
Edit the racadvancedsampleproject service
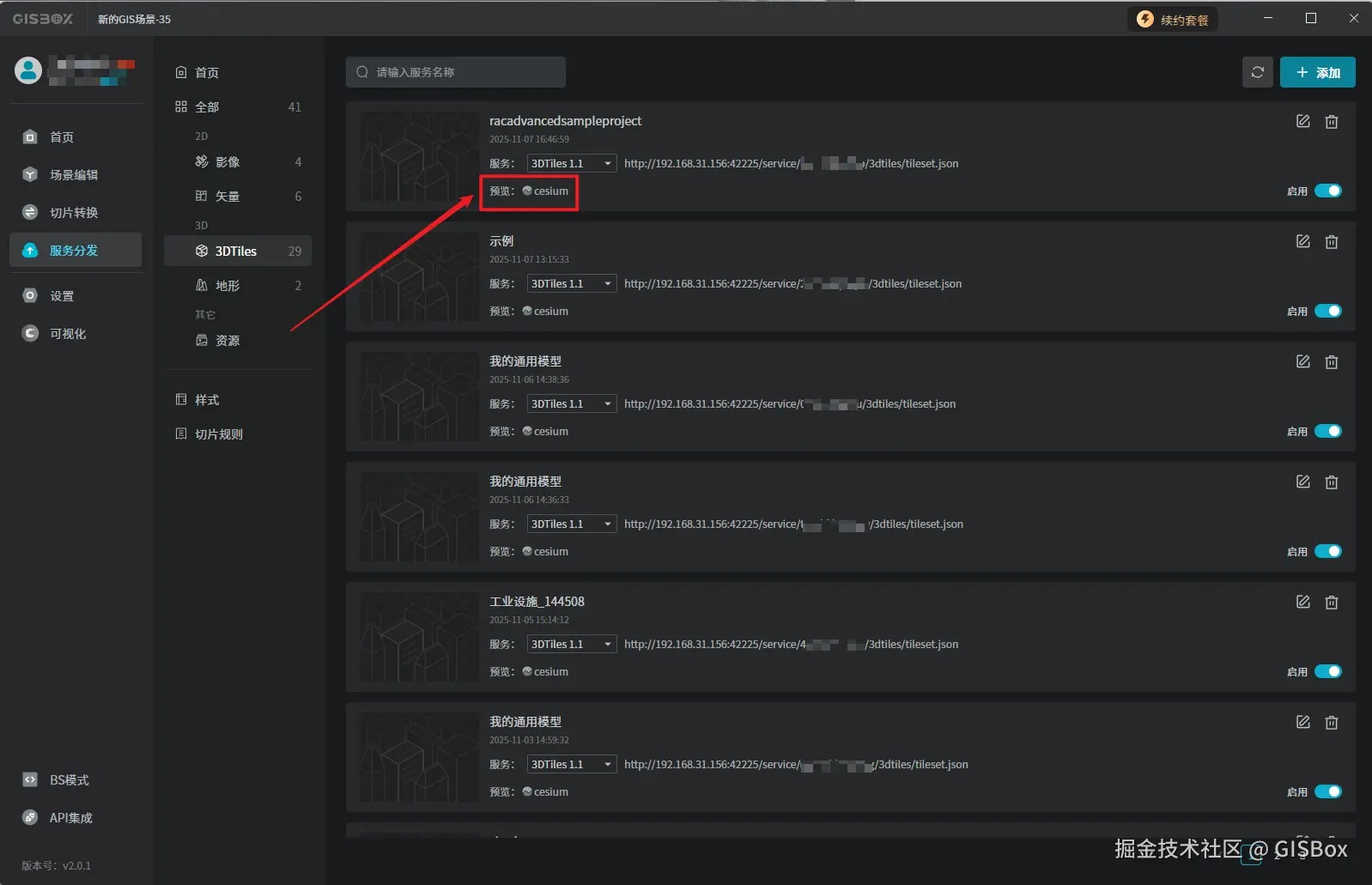[x=1302, y=121]
